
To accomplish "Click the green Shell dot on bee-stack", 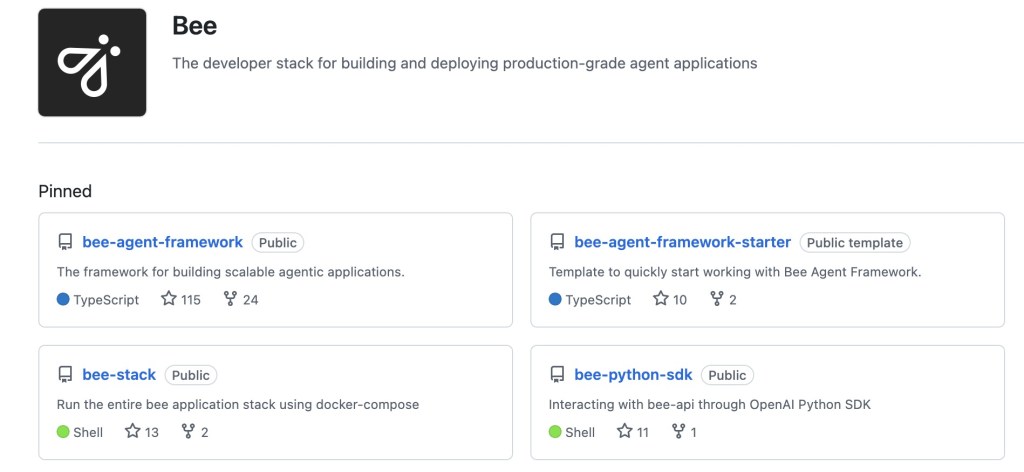I will pos(63,432).
